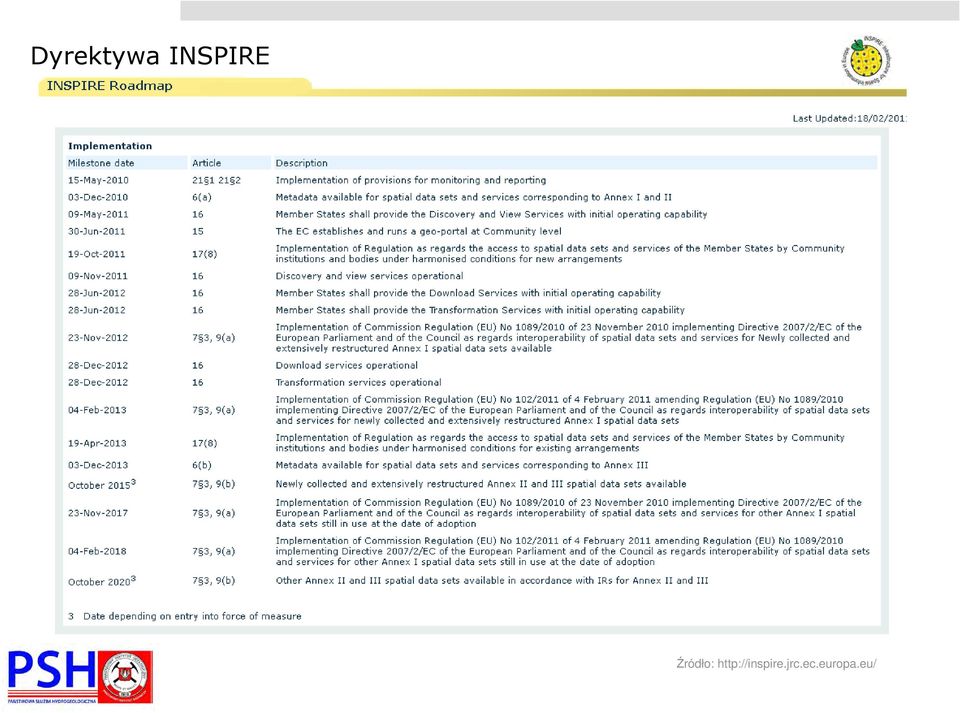Select the '30-Jun-2011' milestone date
The width and height of the screenshot is (960, 713).
point(97,231)
